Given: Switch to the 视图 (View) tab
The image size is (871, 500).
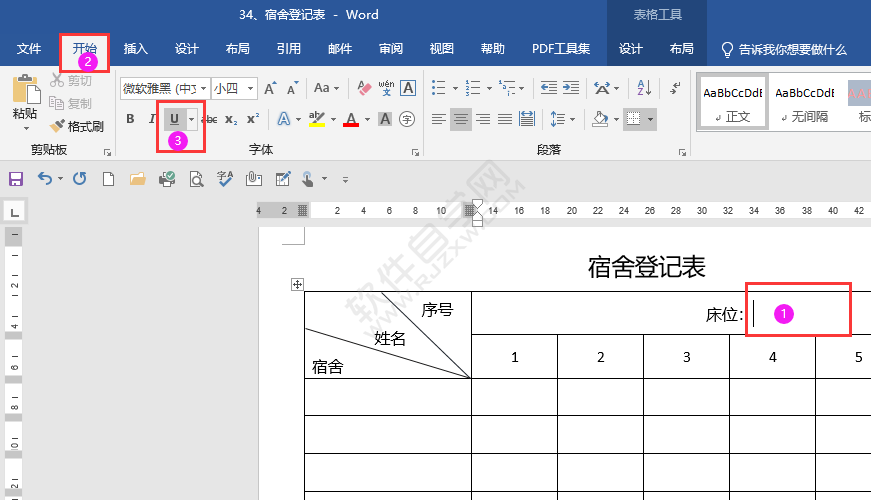Looking at the screenshot, I should (x=442, y=49).
